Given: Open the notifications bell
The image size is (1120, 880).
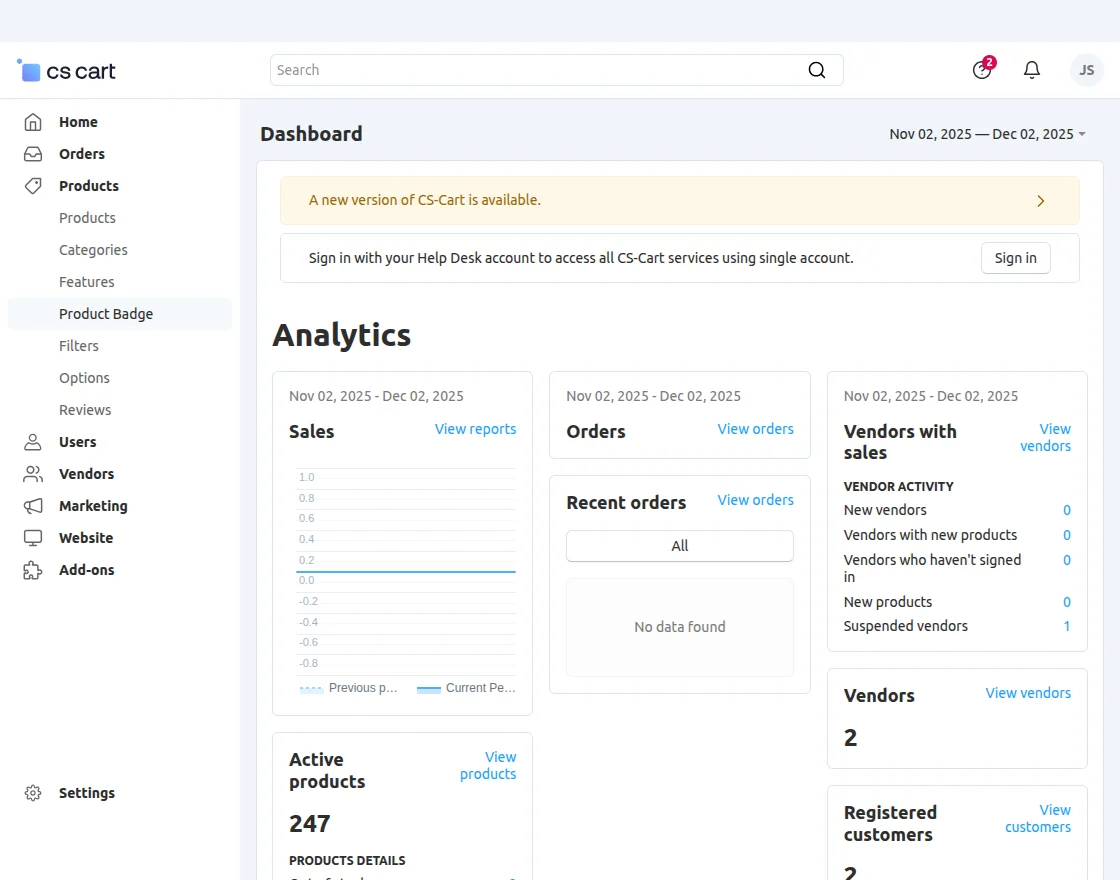Looking at the screenshot, I should tap(1032, 70).
